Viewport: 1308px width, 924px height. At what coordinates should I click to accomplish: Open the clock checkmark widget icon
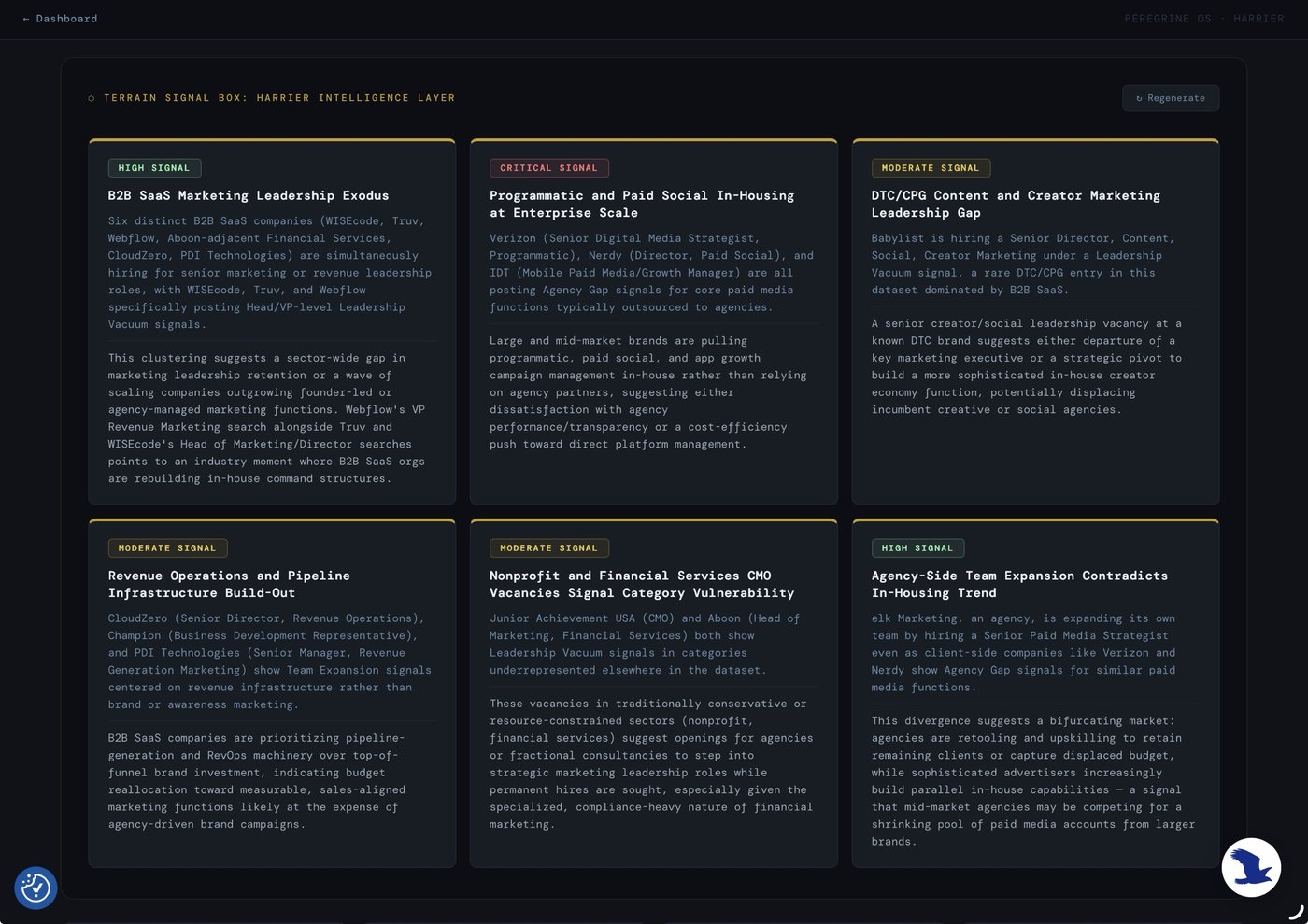click(x=36, y=888)
